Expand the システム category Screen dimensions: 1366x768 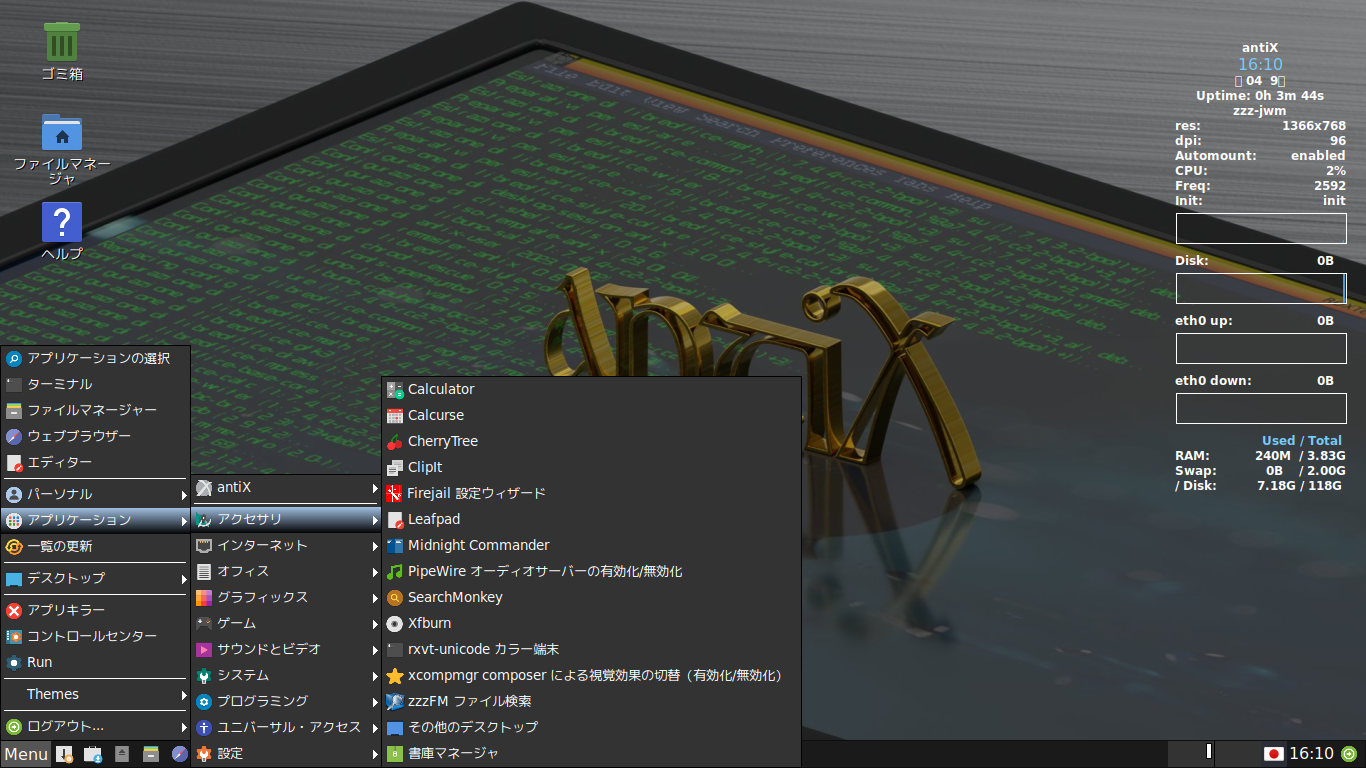287,675
